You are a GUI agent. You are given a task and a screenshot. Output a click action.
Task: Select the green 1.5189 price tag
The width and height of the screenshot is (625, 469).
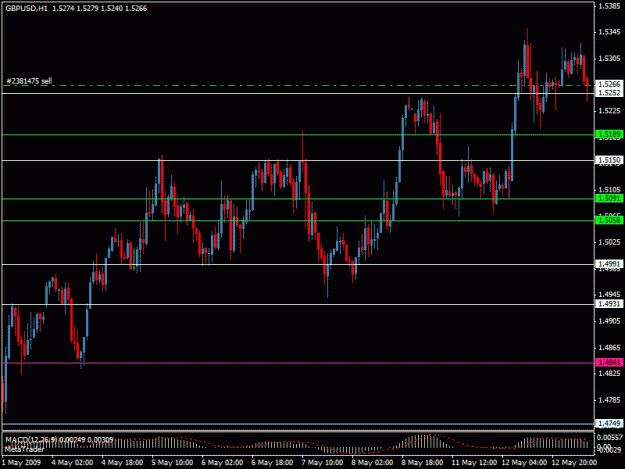[x=609, y=134]
